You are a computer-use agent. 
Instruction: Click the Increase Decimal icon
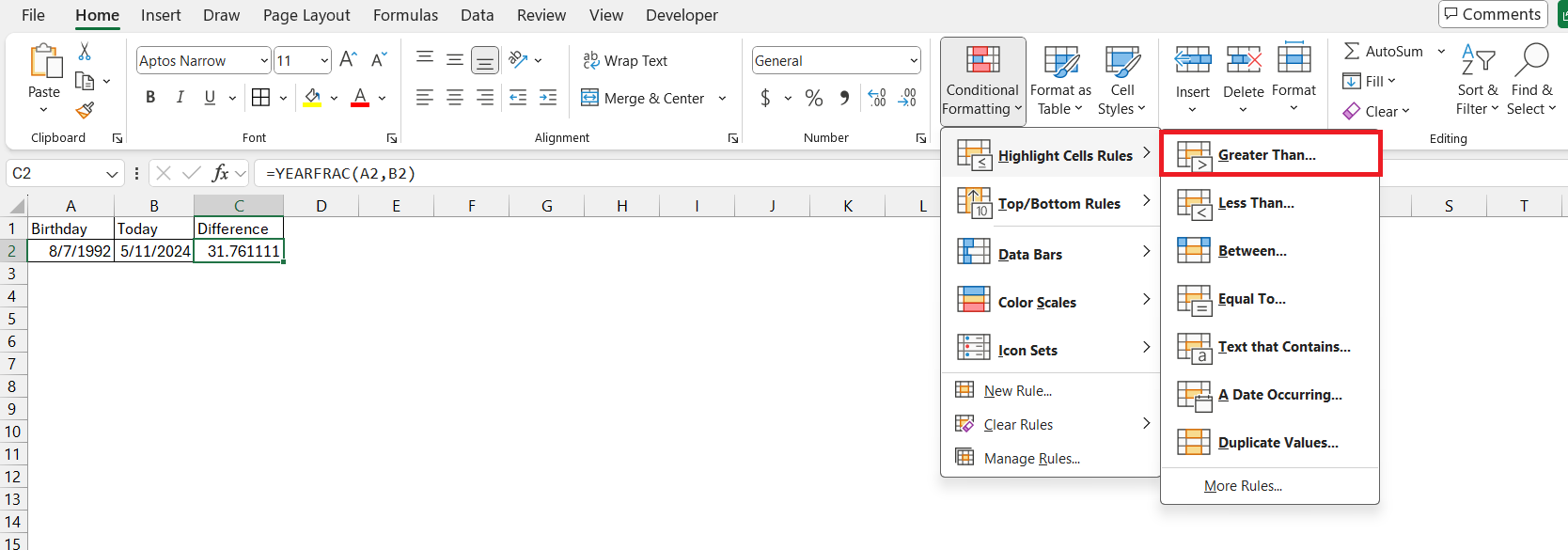[x=876, y=98]
